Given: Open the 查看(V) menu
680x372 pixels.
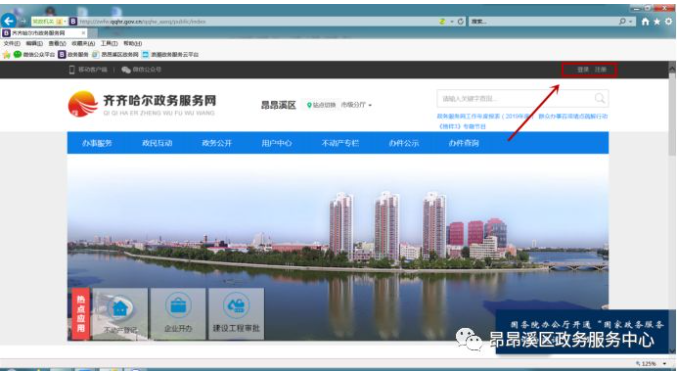Looking at the screenshot, I should click(57, 43).
